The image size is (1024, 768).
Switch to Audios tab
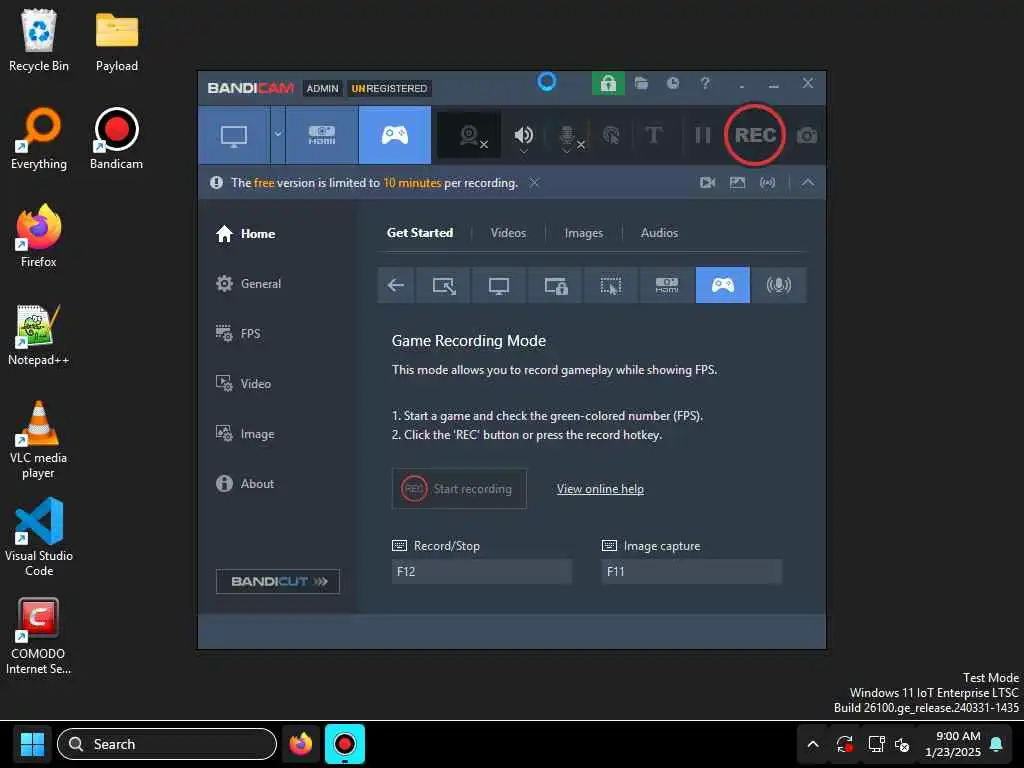tap(659, 233)
